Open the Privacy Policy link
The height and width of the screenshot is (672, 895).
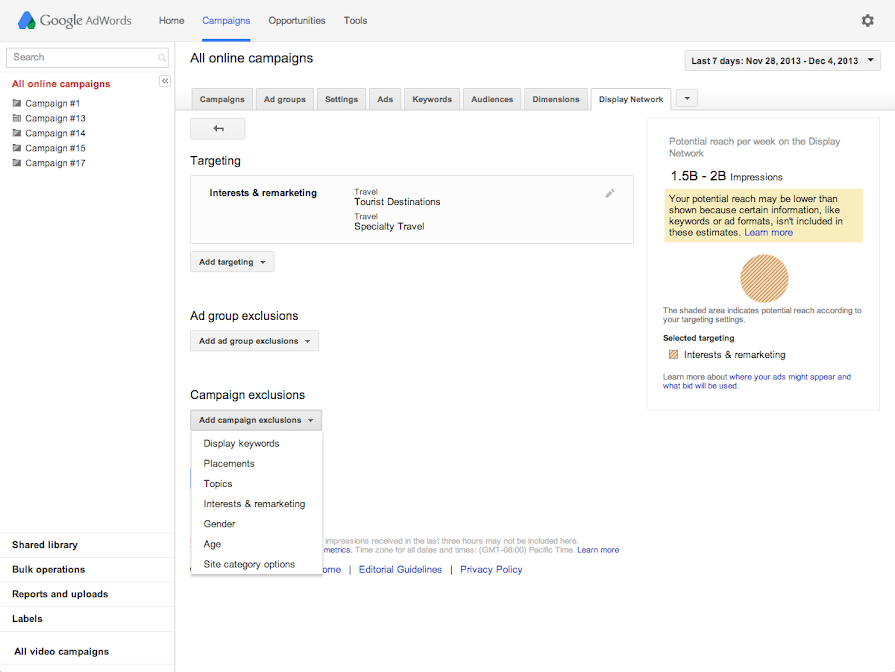pyautogui.click(x=491, y=570)
